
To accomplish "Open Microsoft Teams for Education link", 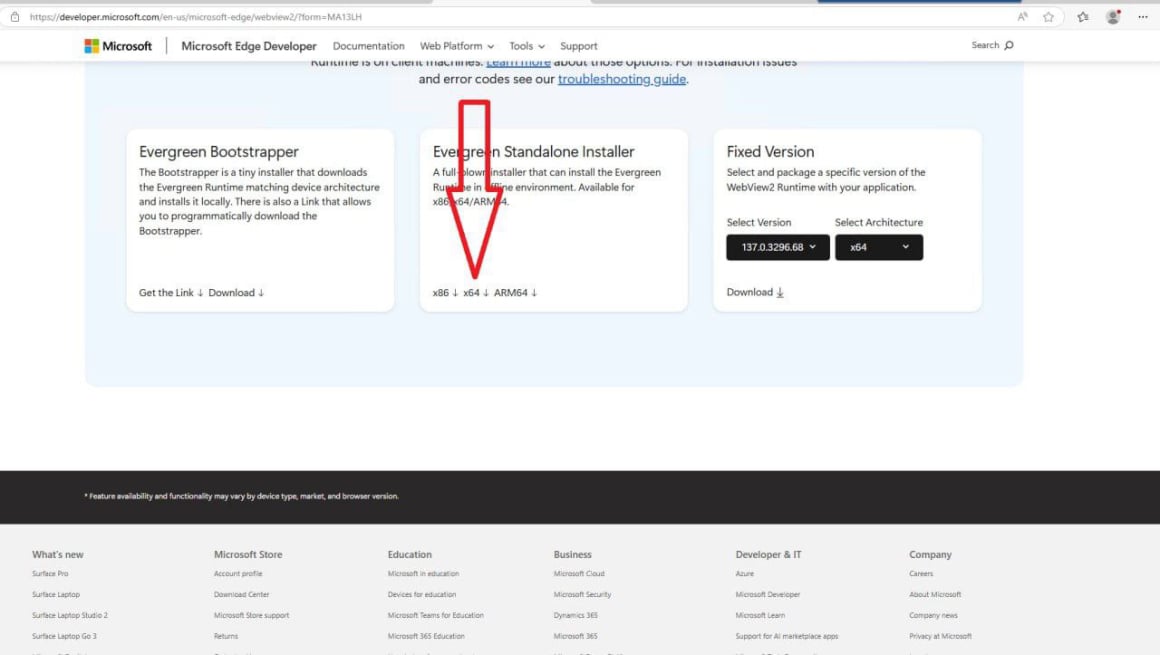I will click(x=436, y=615).
